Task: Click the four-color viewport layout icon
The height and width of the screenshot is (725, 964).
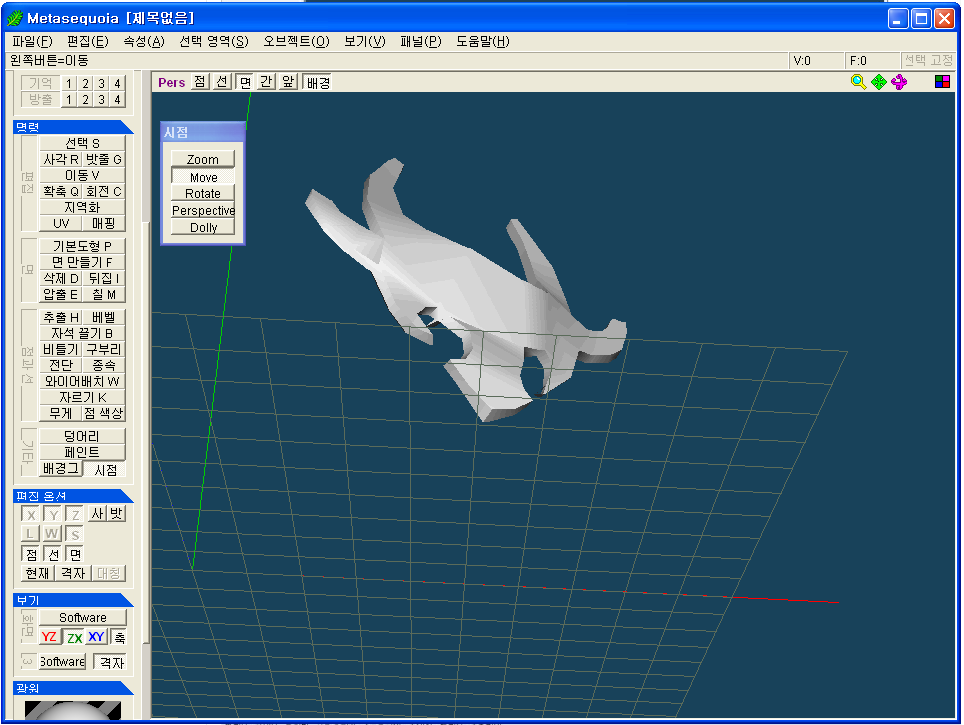Action: [942, 82]
